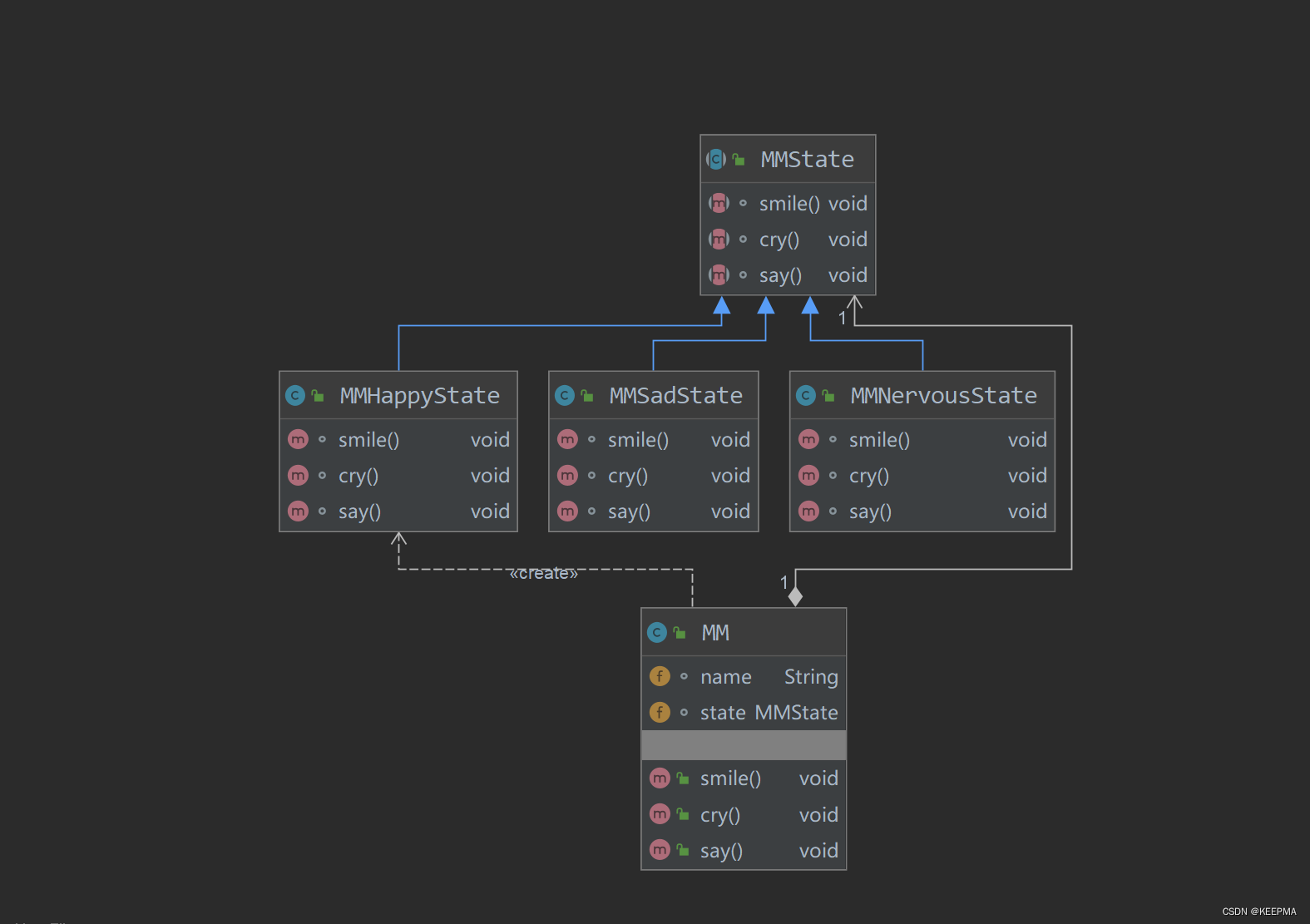
Task: Click method icon beside MMHappyState cry()
Action: [298, 475]
